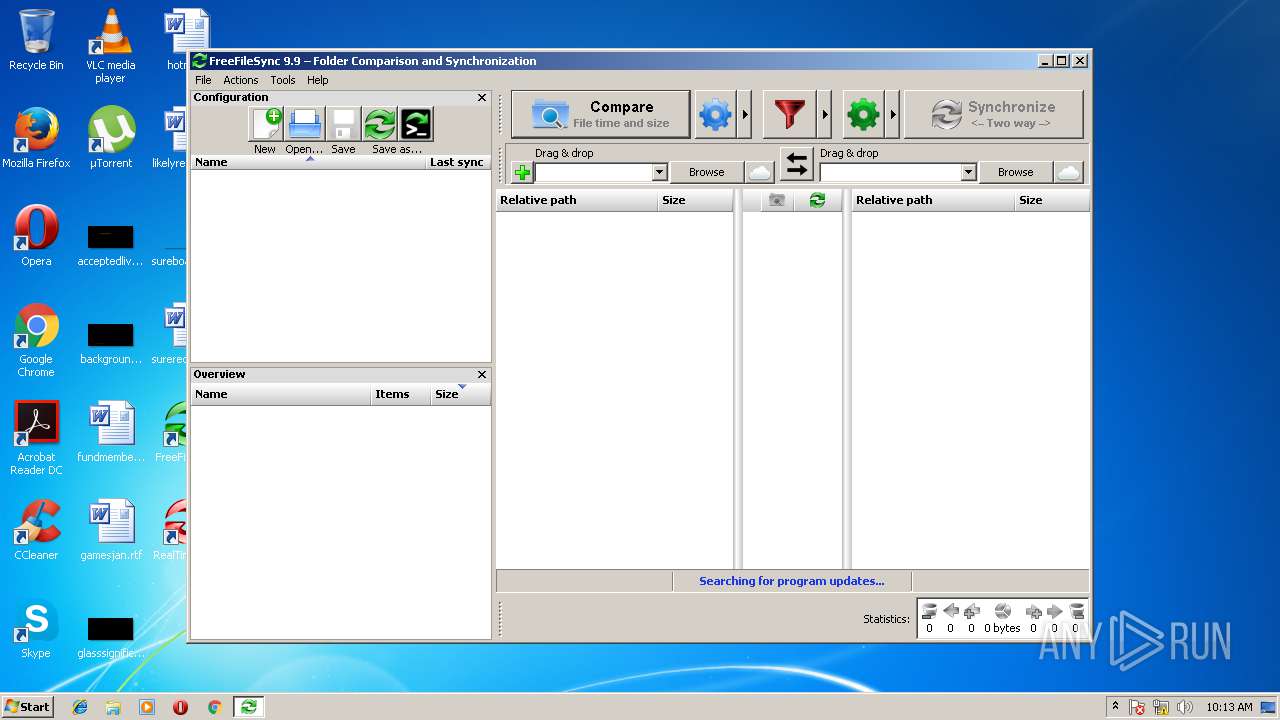The width and height of the screenshot is (1280, 720).
Task: Open synchronization settings green gear
Action: click(x=863, y=115)
